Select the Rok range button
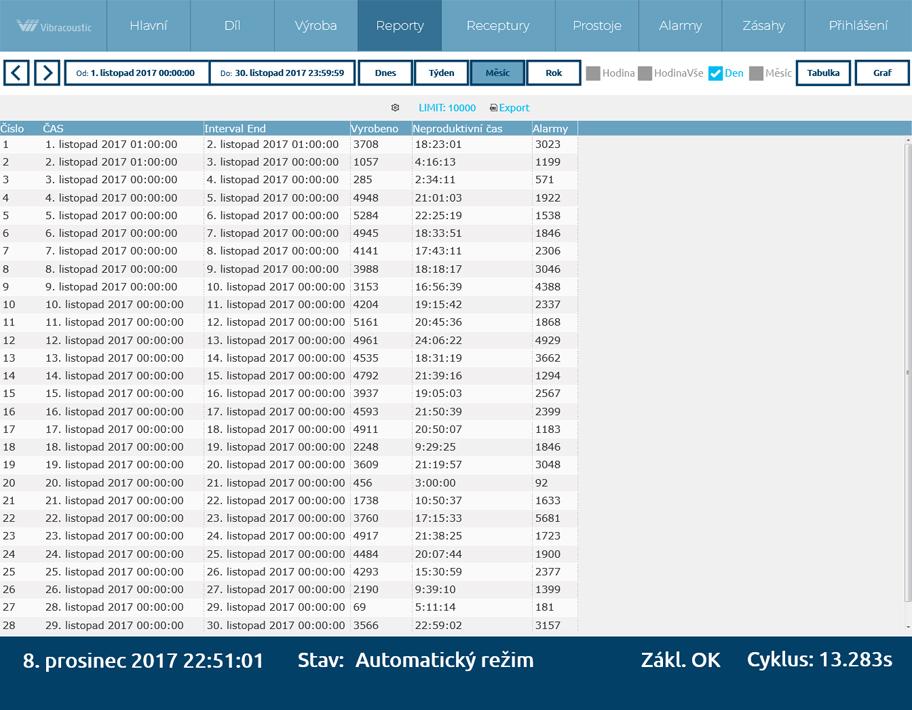Image resolution: width=912 pixels, height=710 pixels. 554,73
